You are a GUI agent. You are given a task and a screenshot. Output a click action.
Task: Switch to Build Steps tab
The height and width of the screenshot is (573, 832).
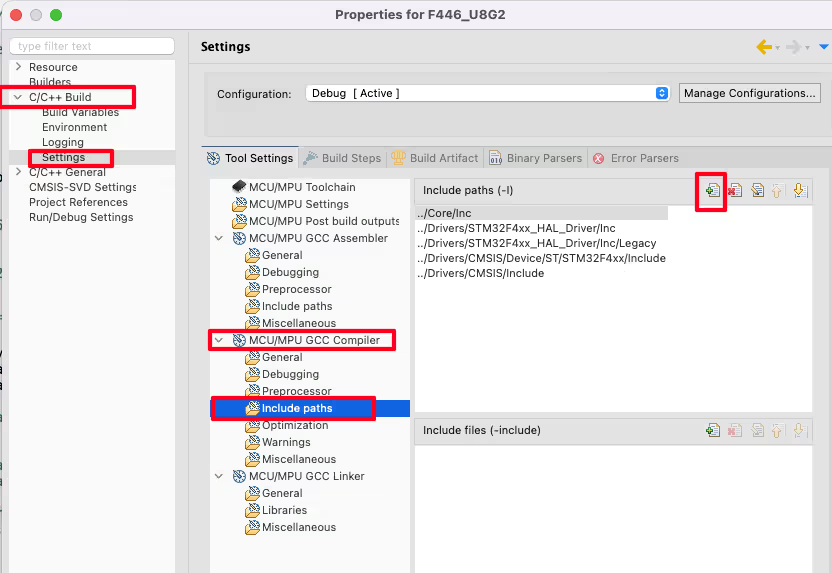342,158
